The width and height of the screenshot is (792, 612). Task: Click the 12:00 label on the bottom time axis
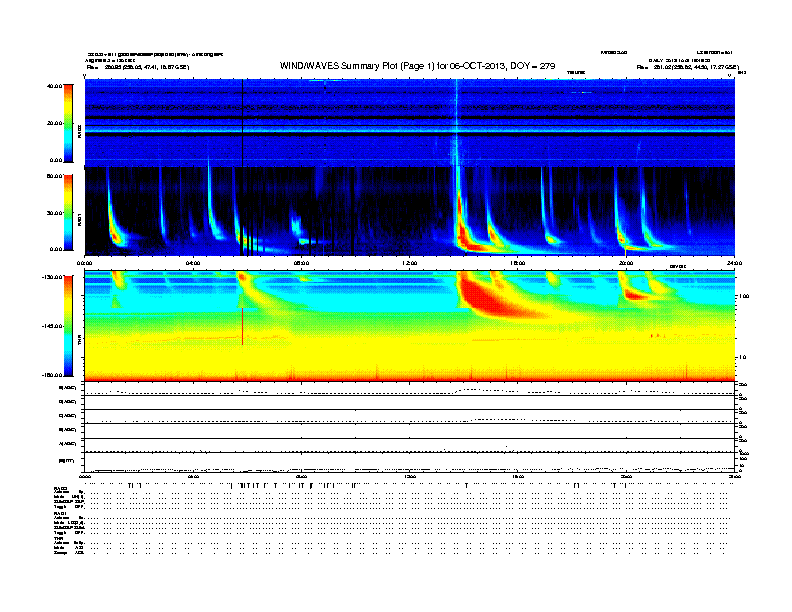[x=410, y=476]
